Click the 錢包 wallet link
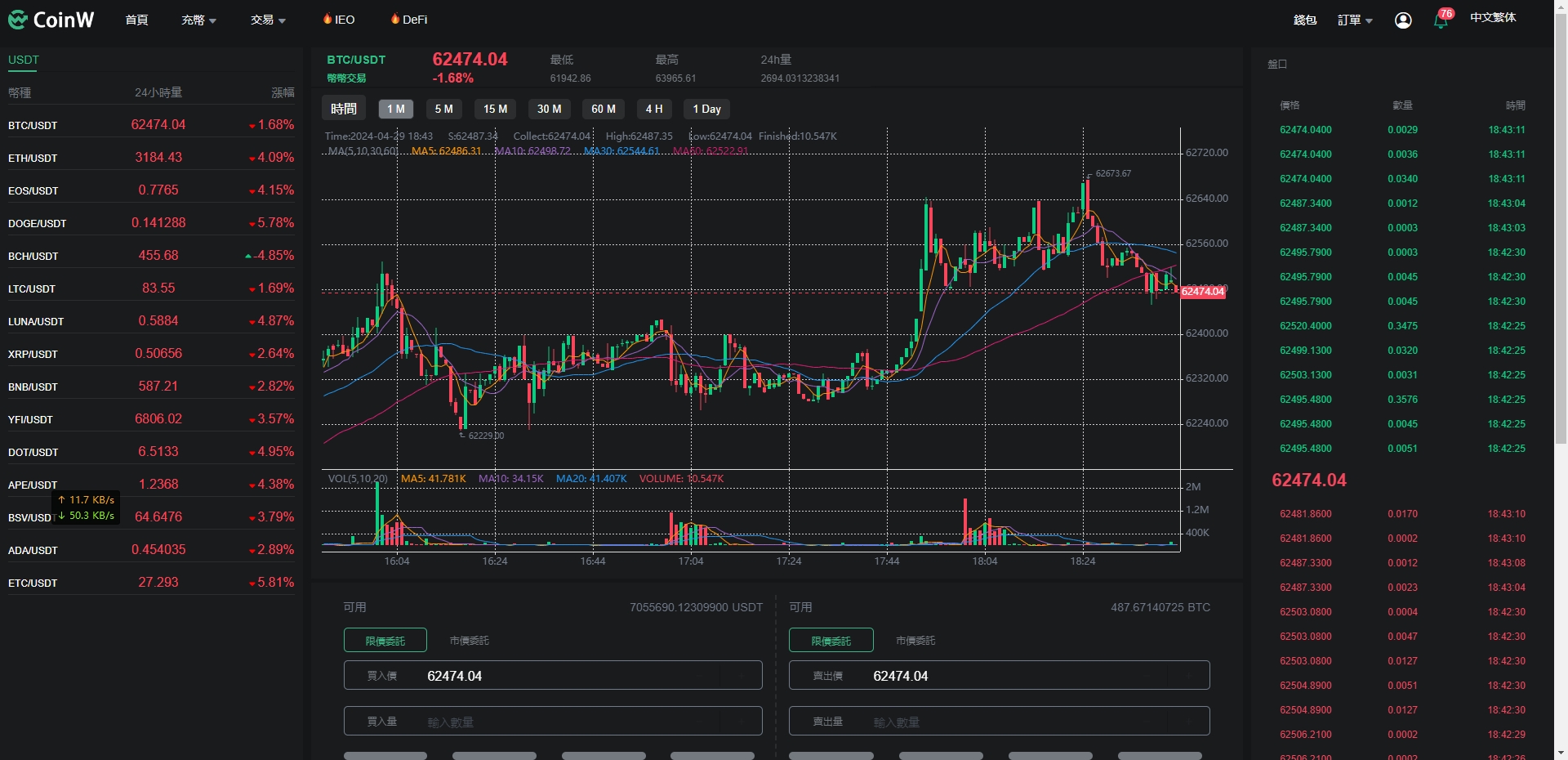This screenshot has height=760, width=1568. coord(1304,19)
